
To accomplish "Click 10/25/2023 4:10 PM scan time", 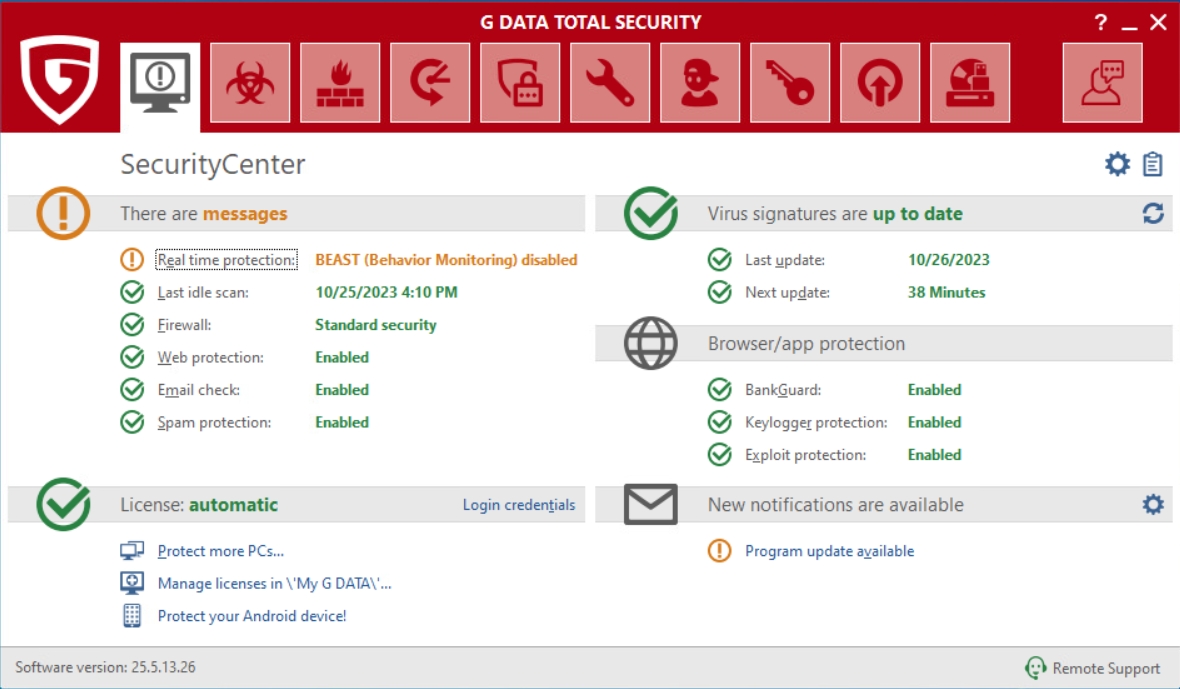I will click(x=386, y=293).
